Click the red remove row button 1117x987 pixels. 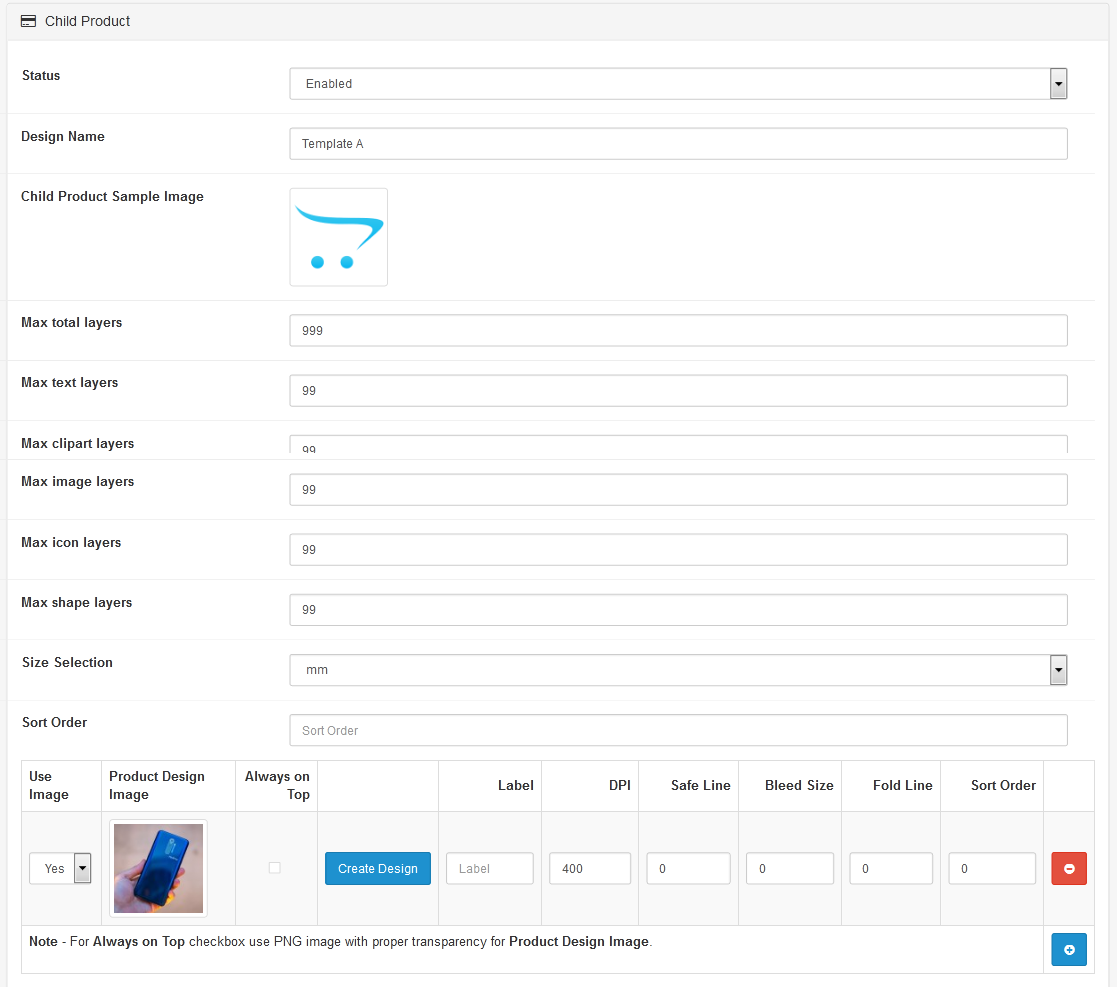pos(1069,868)
